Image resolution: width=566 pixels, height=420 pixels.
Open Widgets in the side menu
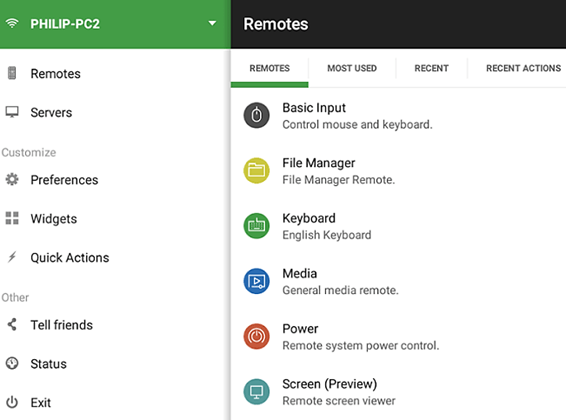click(54, 219)
